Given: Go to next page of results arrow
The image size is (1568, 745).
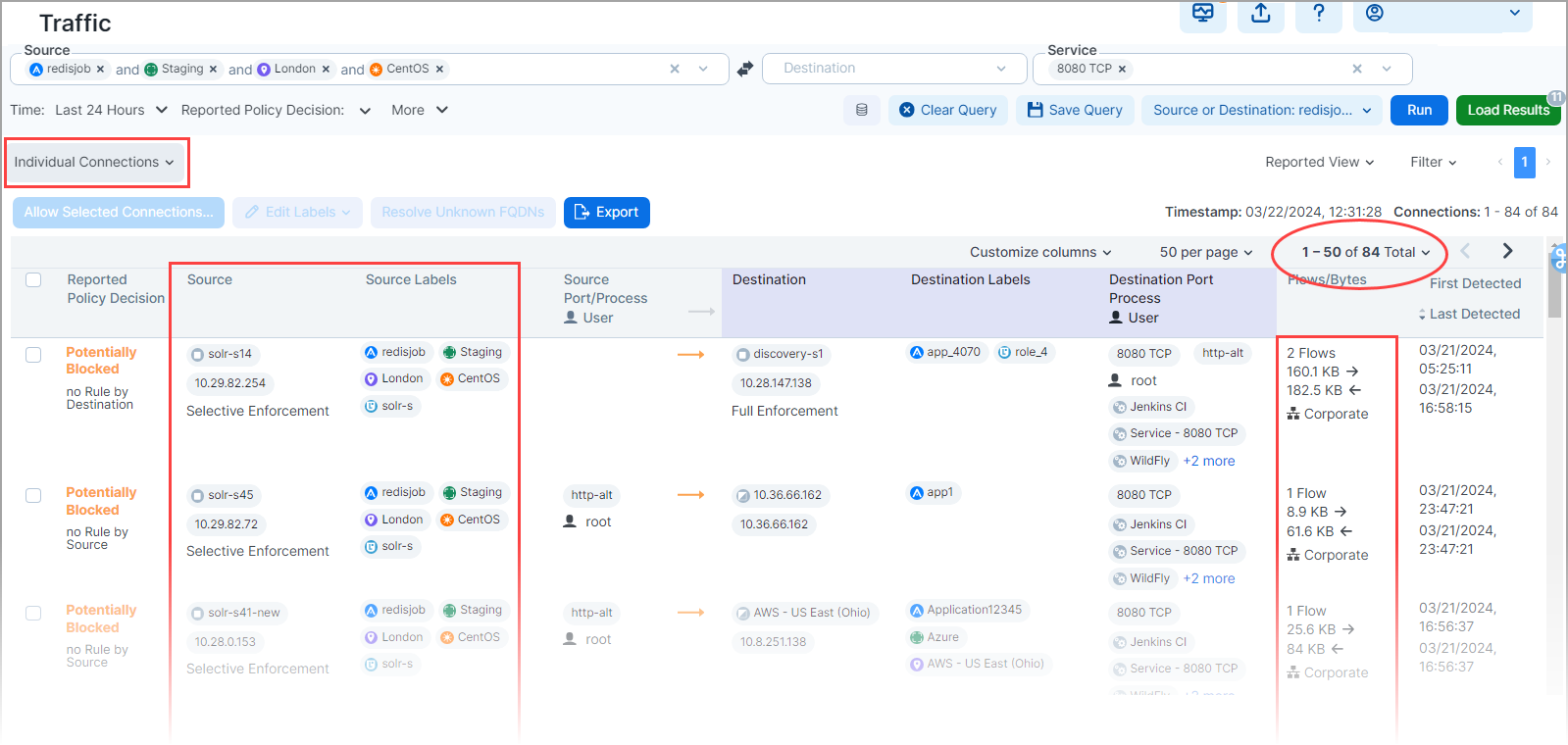Looking at the screenshot, I should [x=1507, y=251].
